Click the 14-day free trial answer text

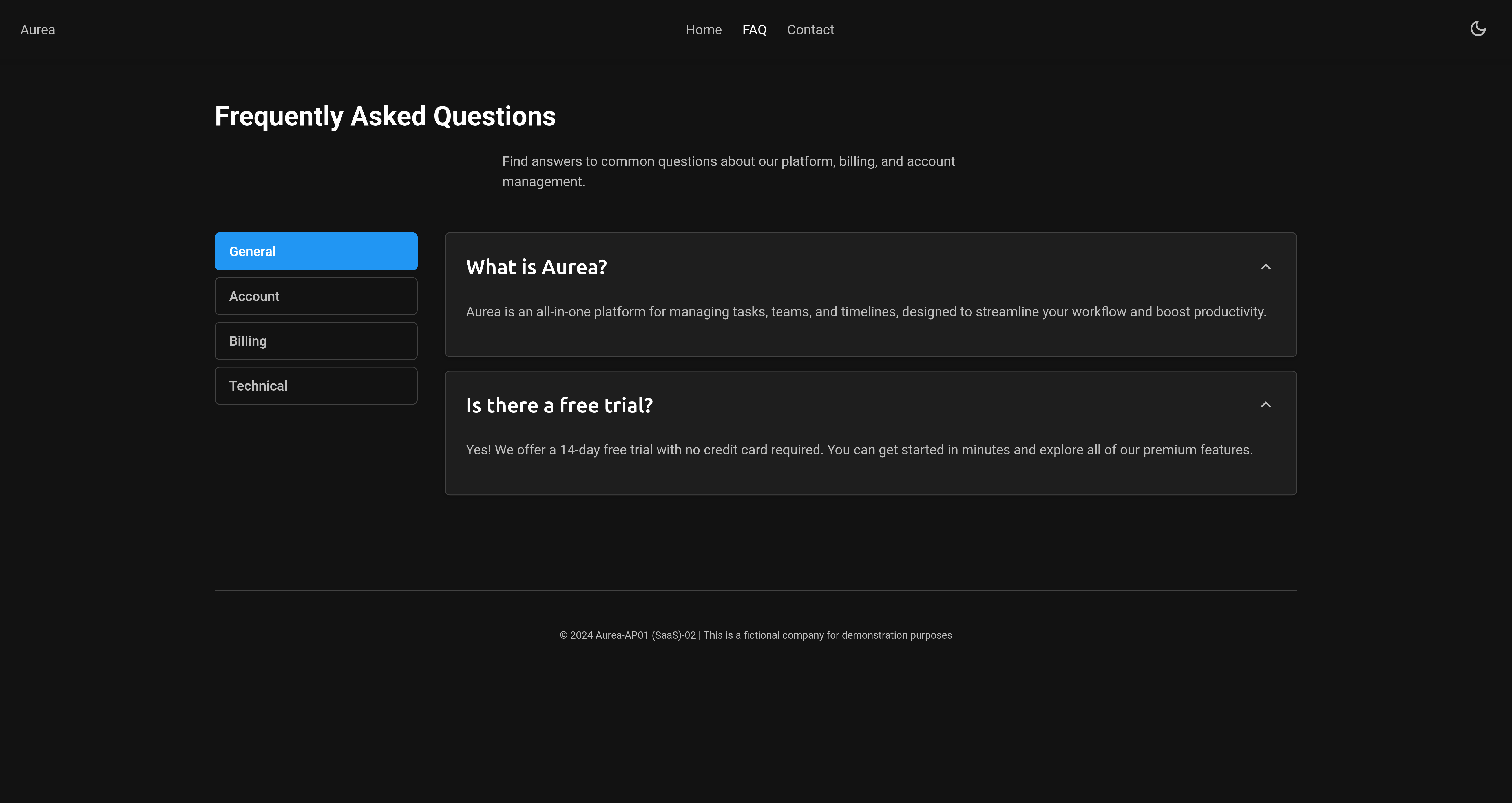click(x=859, y=450)
